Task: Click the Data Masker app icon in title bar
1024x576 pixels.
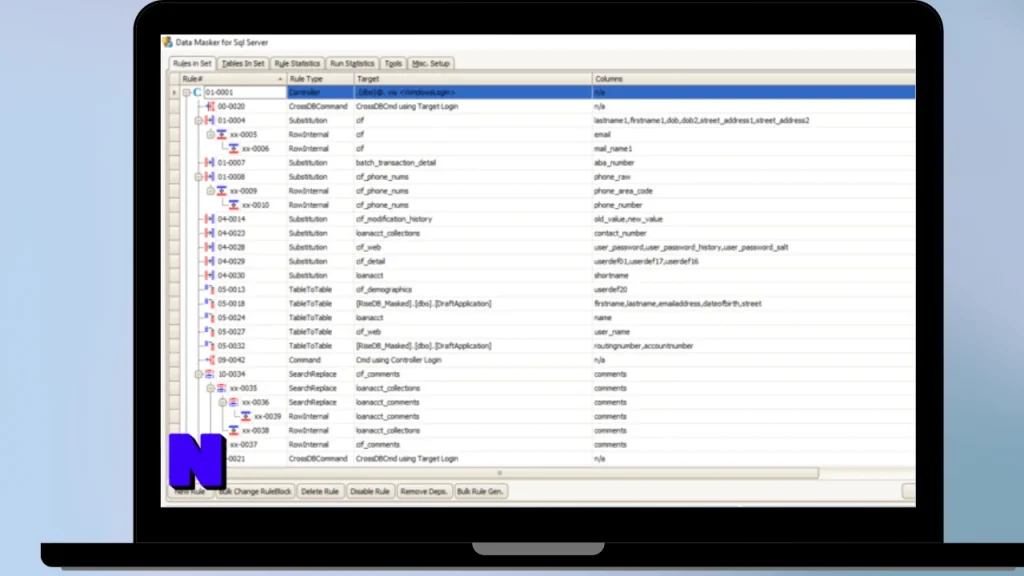Action: click(x=168, y=42)
